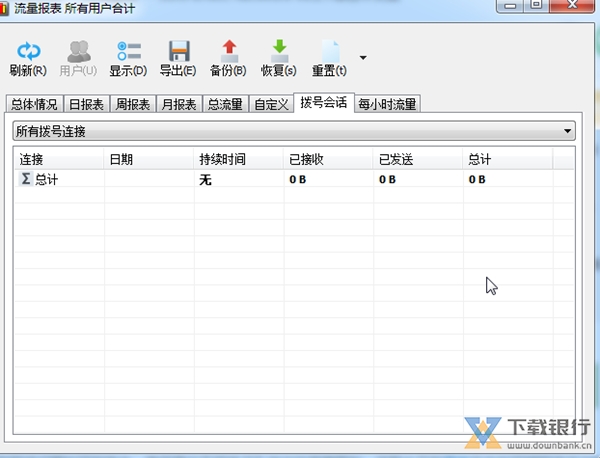
Task: Click the 无 duration value
Action: pos(205,179)
